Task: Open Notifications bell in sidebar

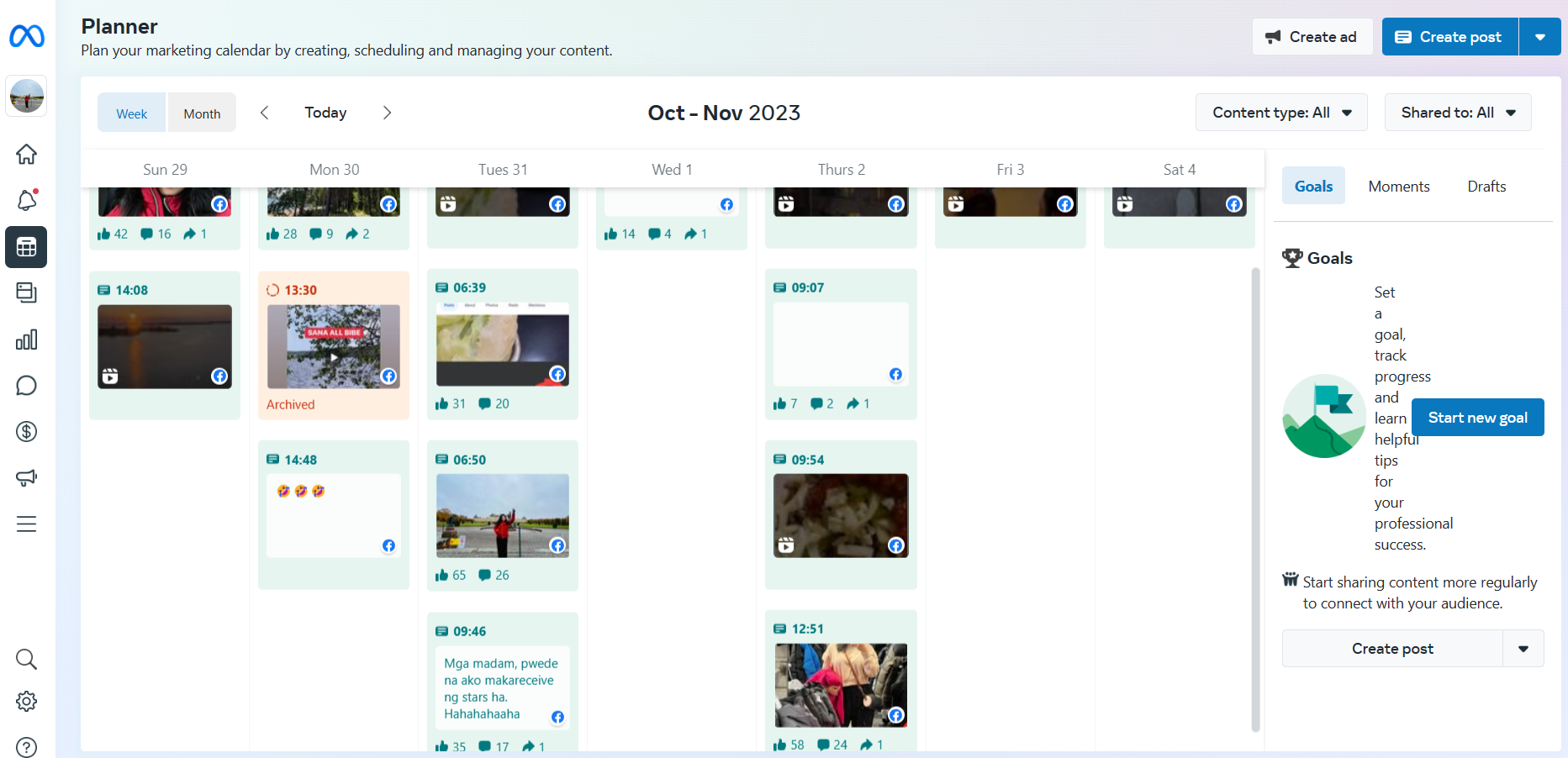Action: (x=27, y=201)
